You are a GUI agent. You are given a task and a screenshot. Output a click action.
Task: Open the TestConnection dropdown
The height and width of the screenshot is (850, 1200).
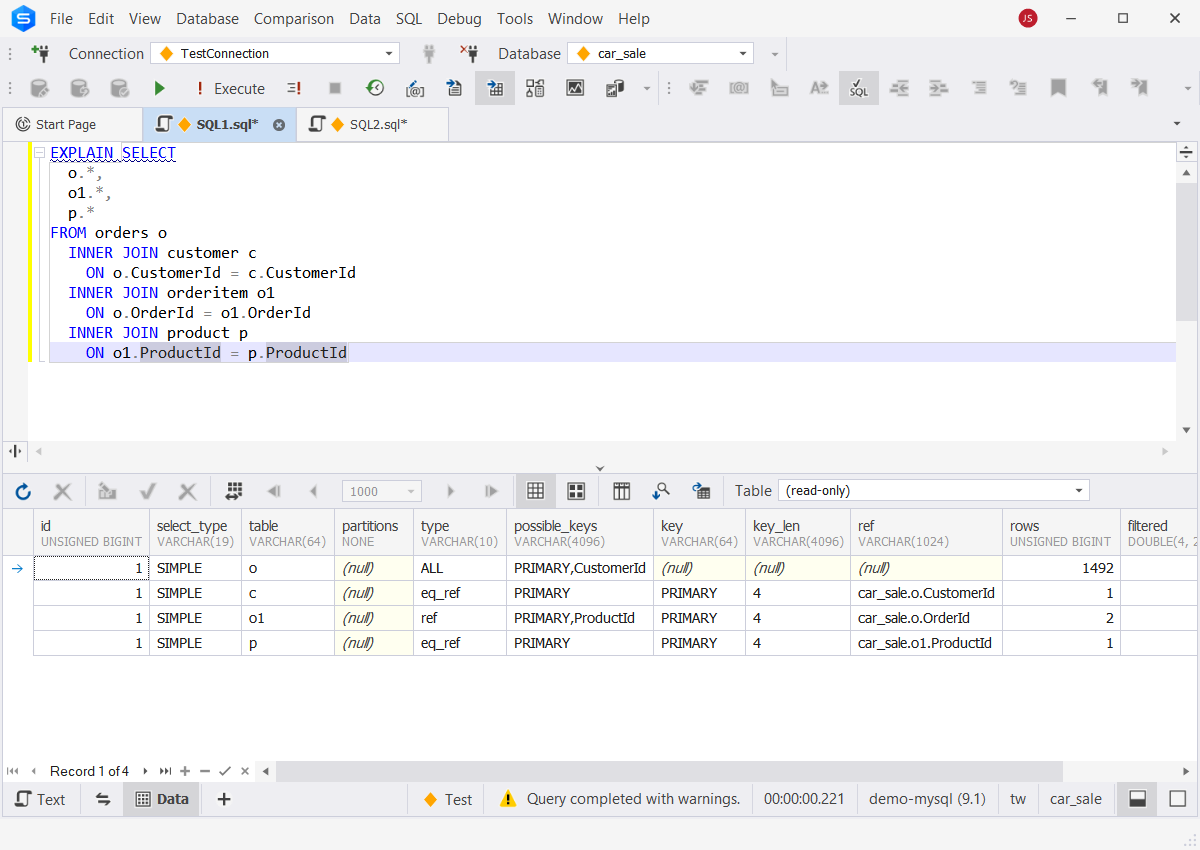point(390,53)
